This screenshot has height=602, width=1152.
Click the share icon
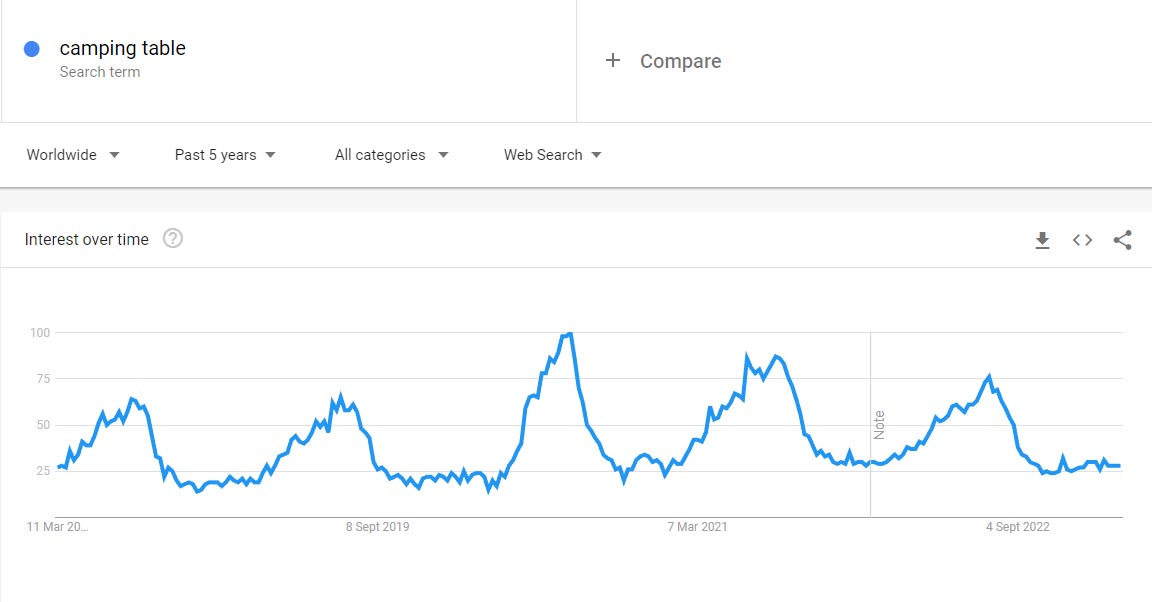[1122, 240]
